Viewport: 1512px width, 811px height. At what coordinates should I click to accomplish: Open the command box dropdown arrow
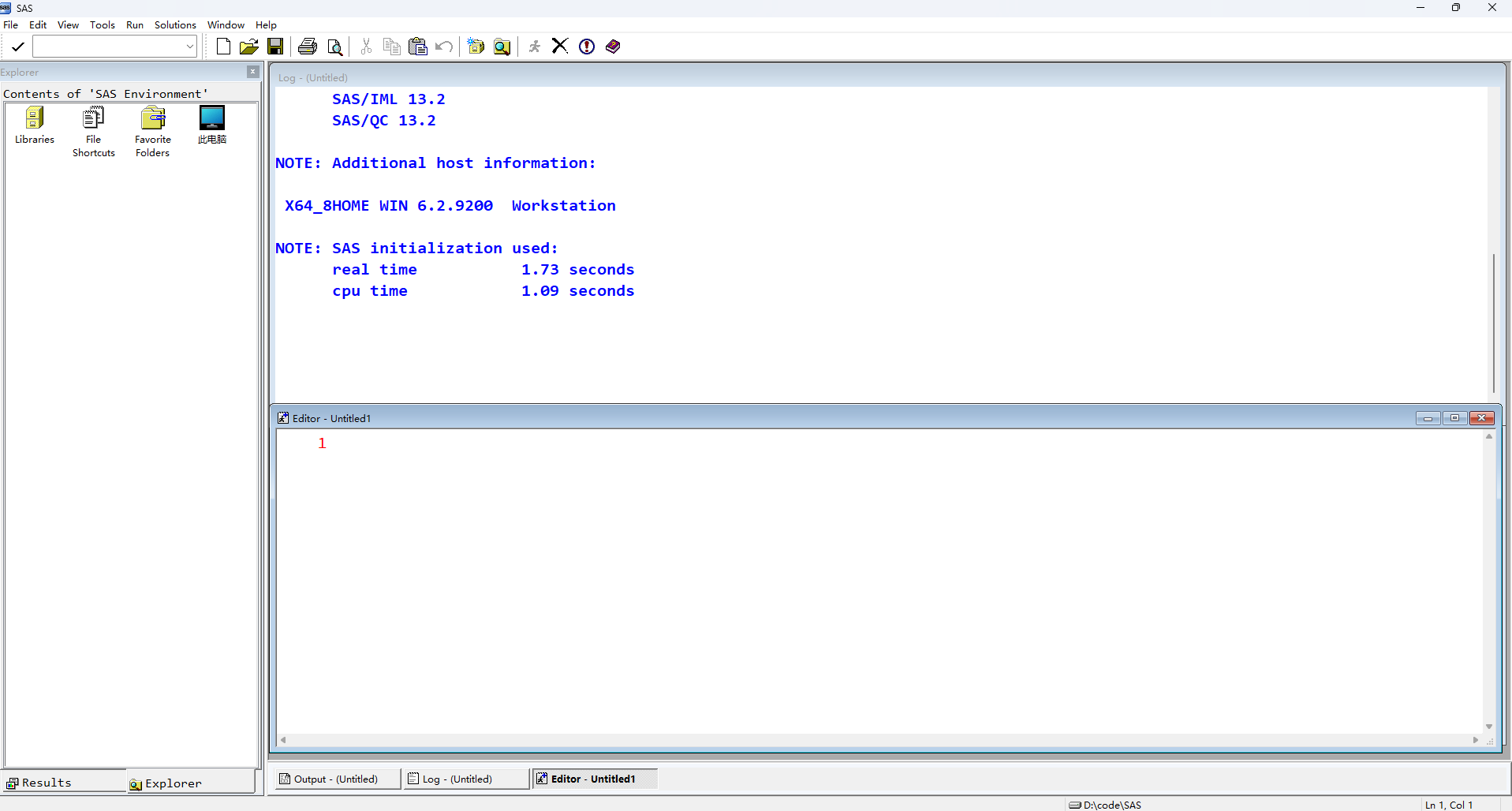(189, 47)
